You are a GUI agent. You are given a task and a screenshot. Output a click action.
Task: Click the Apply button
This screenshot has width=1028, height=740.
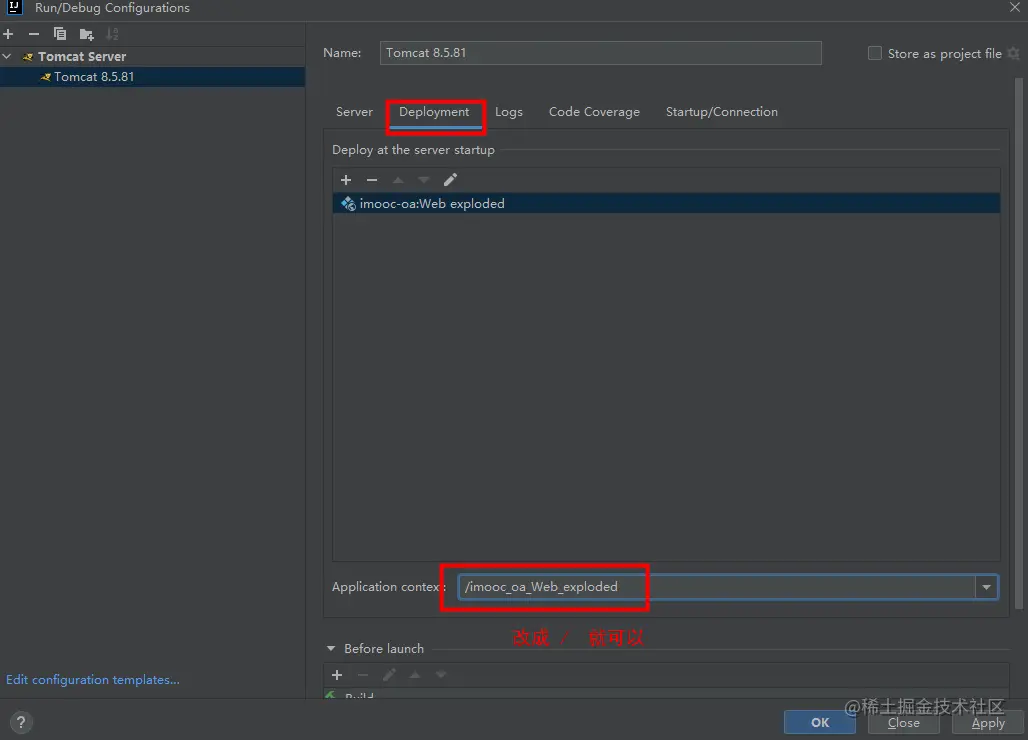pyautogui.click(x=988, y=722)
